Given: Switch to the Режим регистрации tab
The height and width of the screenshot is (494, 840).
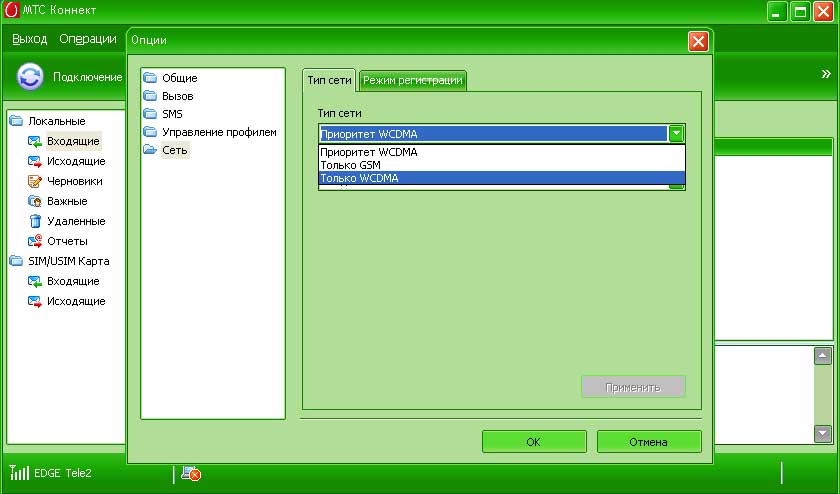Looking at the screenshot, I should (412, 80).
